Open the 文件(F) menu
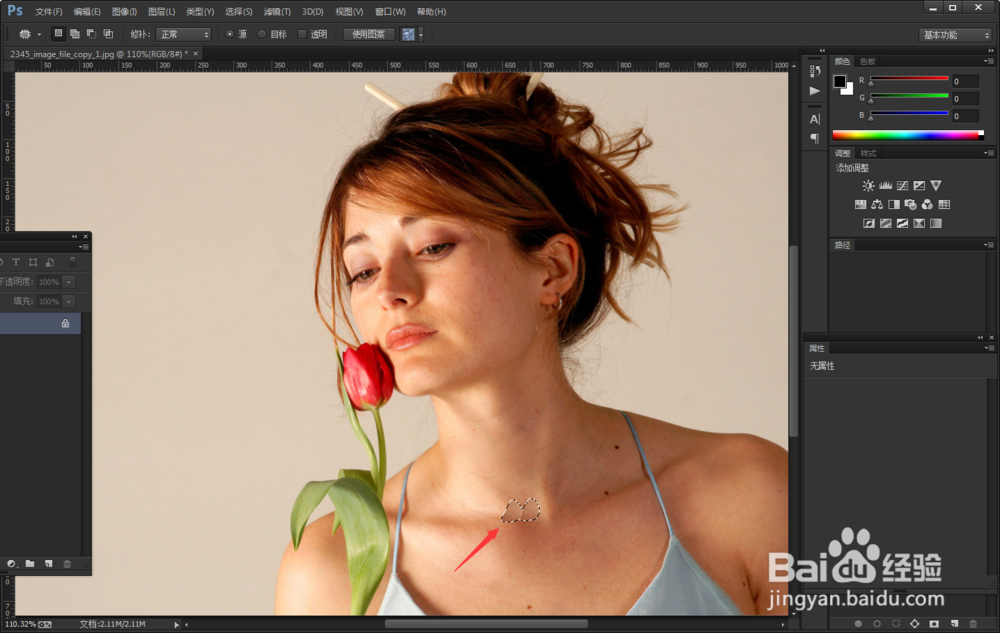This screenshot has width=1000, height=633. (x=48, y=11)
